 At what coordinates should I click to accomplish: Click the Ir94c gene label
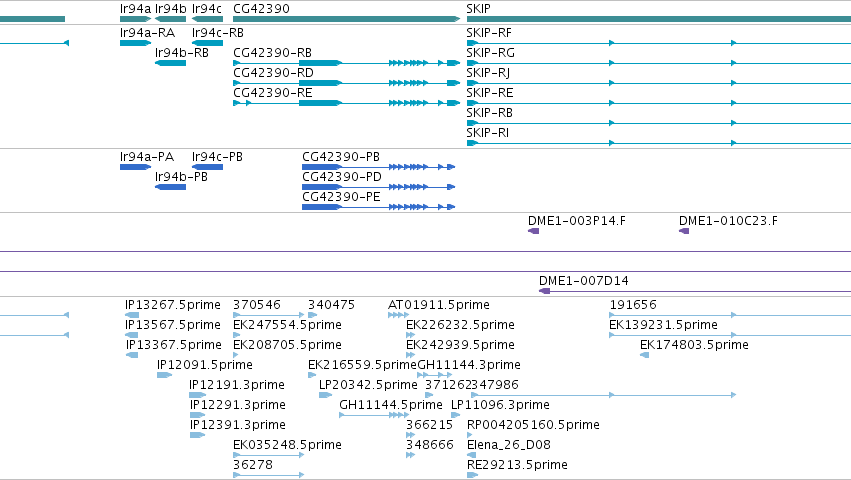(207, 9)
